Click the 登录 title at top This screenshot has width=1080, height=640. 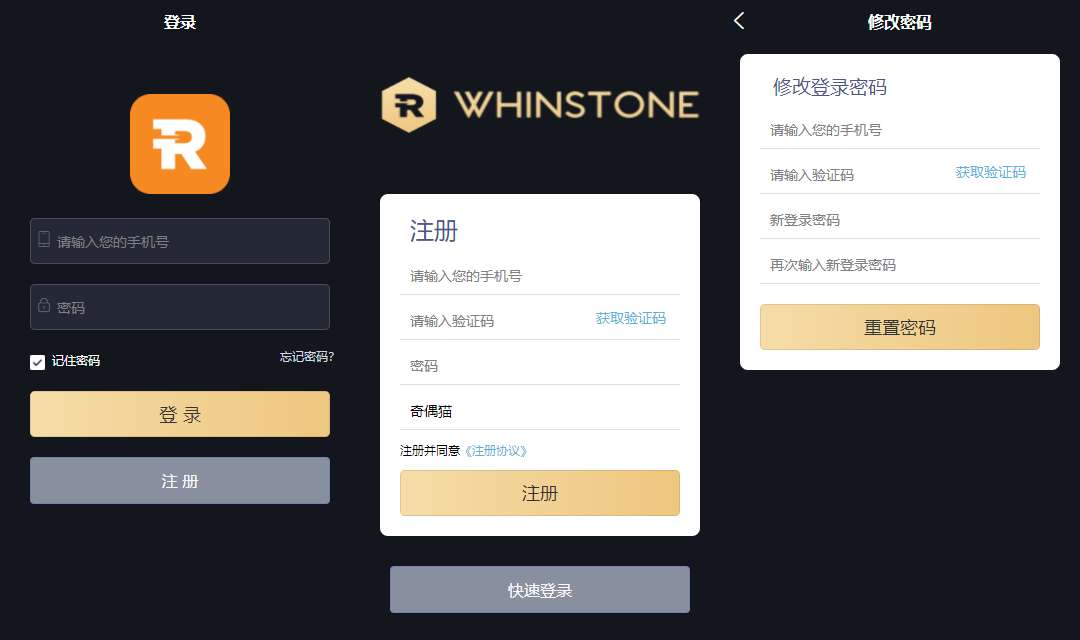(180, 22)
